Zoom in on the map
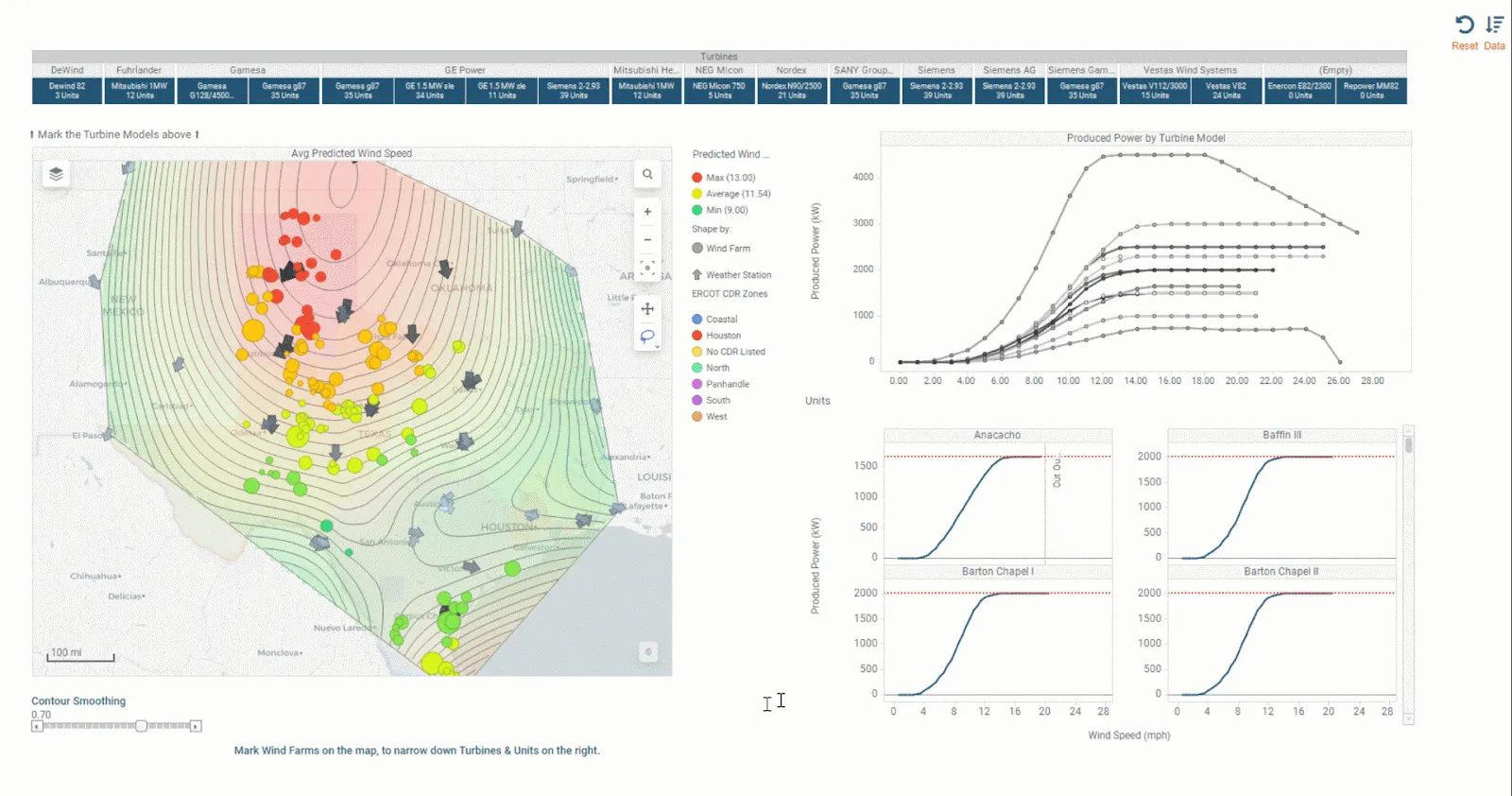Image resolution: width=1512 pixels, height=796 pixels. point(647,212)
